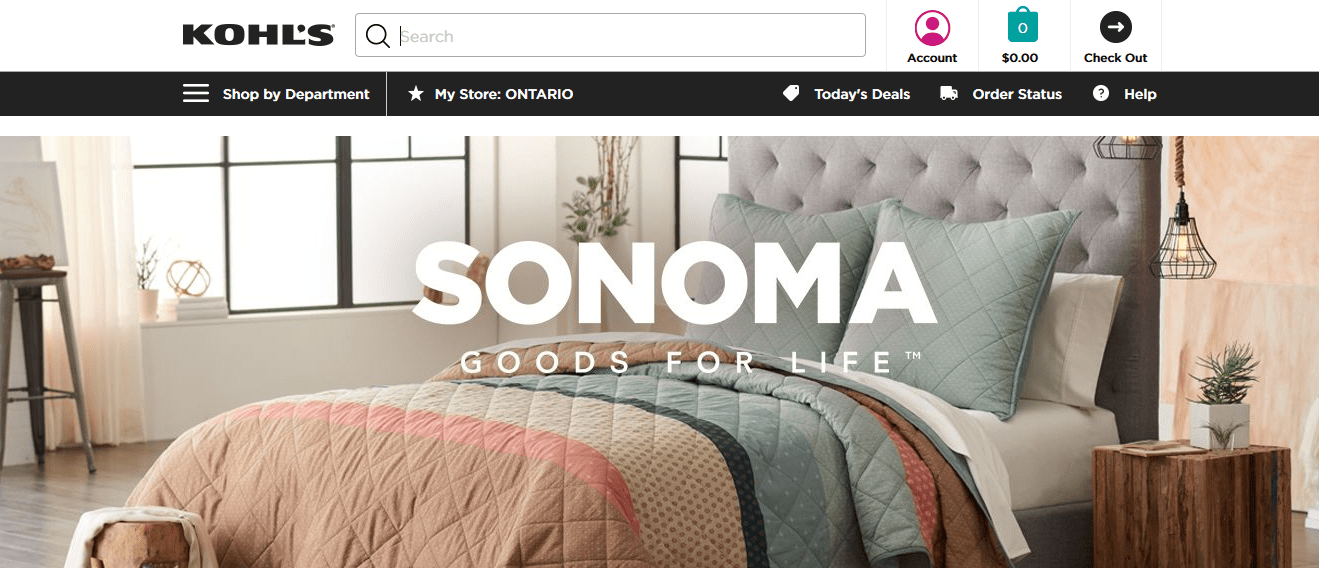Open My Store: ONTARIO selector
This screenshot has height=568, width=1319.
point(504,94)
